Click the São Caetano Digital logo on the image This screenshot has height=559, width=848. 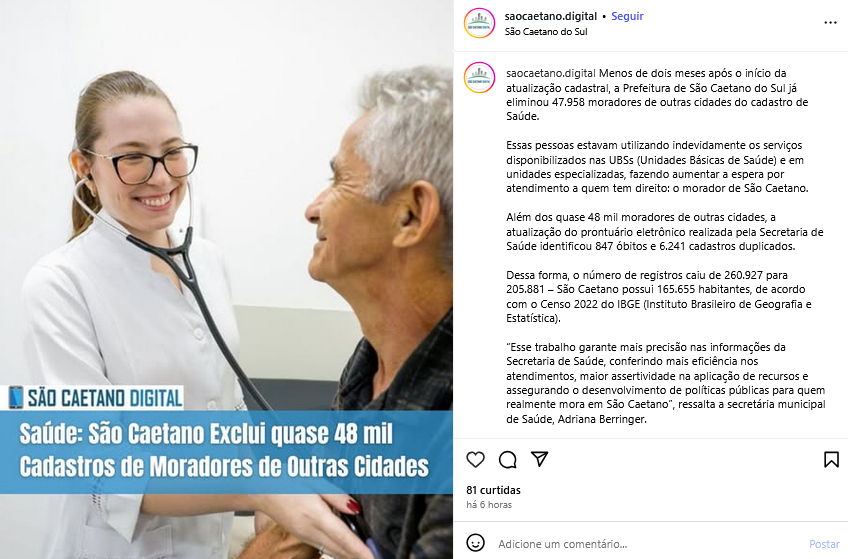point(96,398)
